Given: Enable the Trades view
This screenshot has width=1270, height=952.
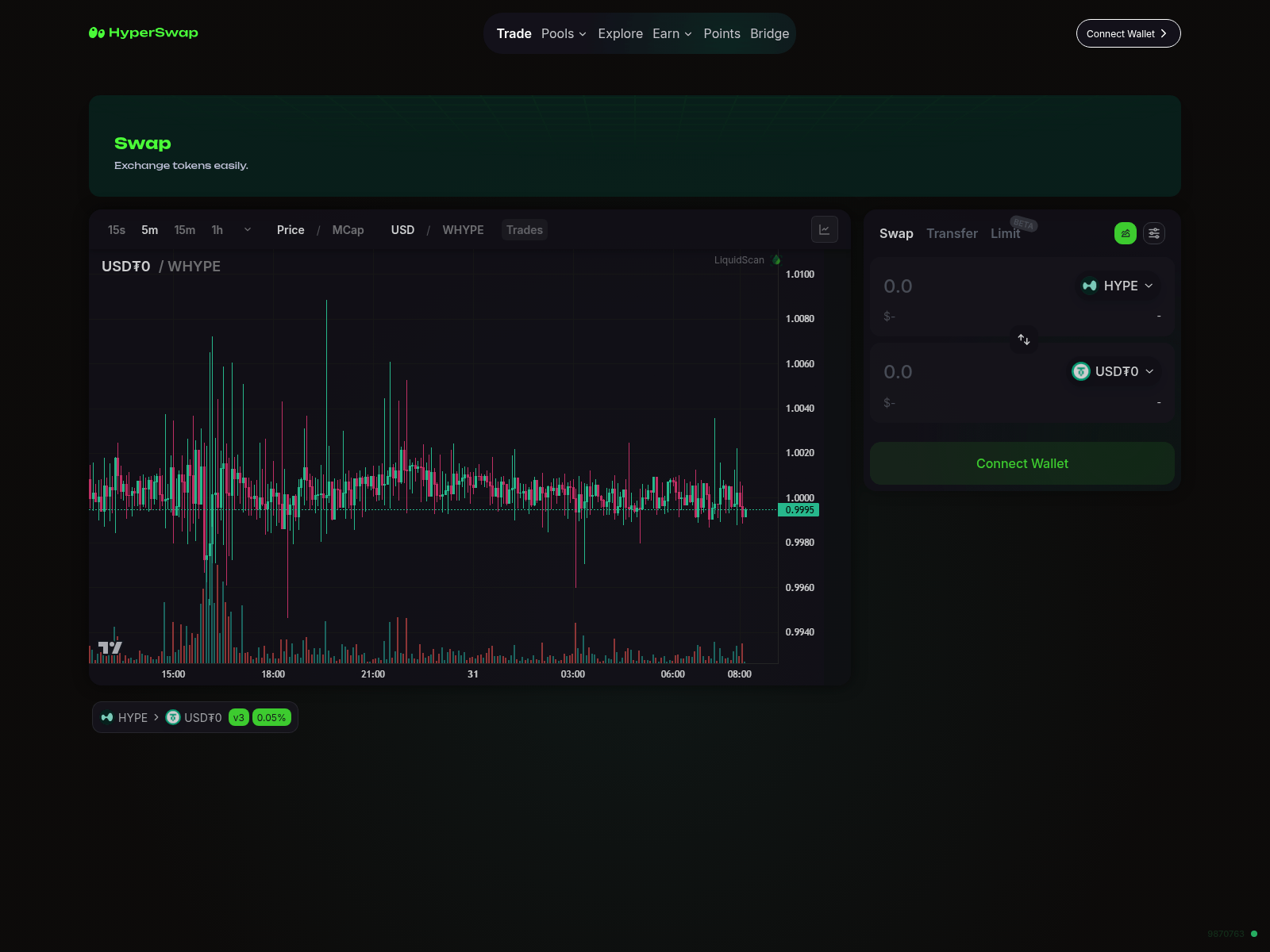Looking at the screenshot, I should click(524, 230).
